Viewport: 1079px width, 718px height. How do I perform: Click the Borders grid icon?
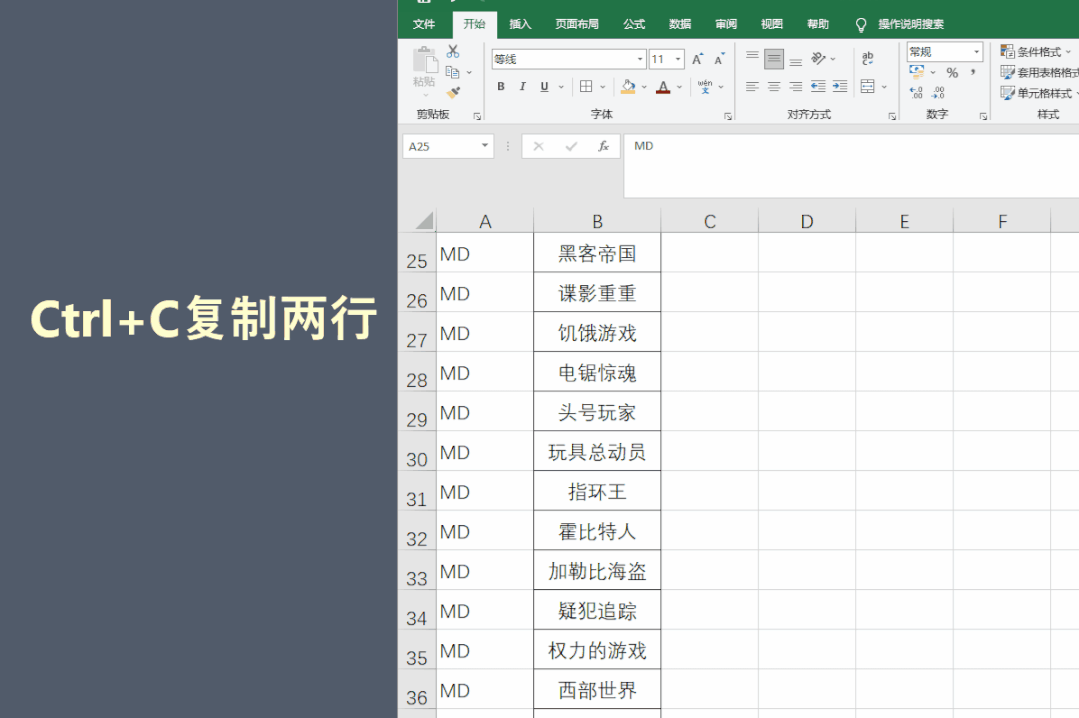587,87
